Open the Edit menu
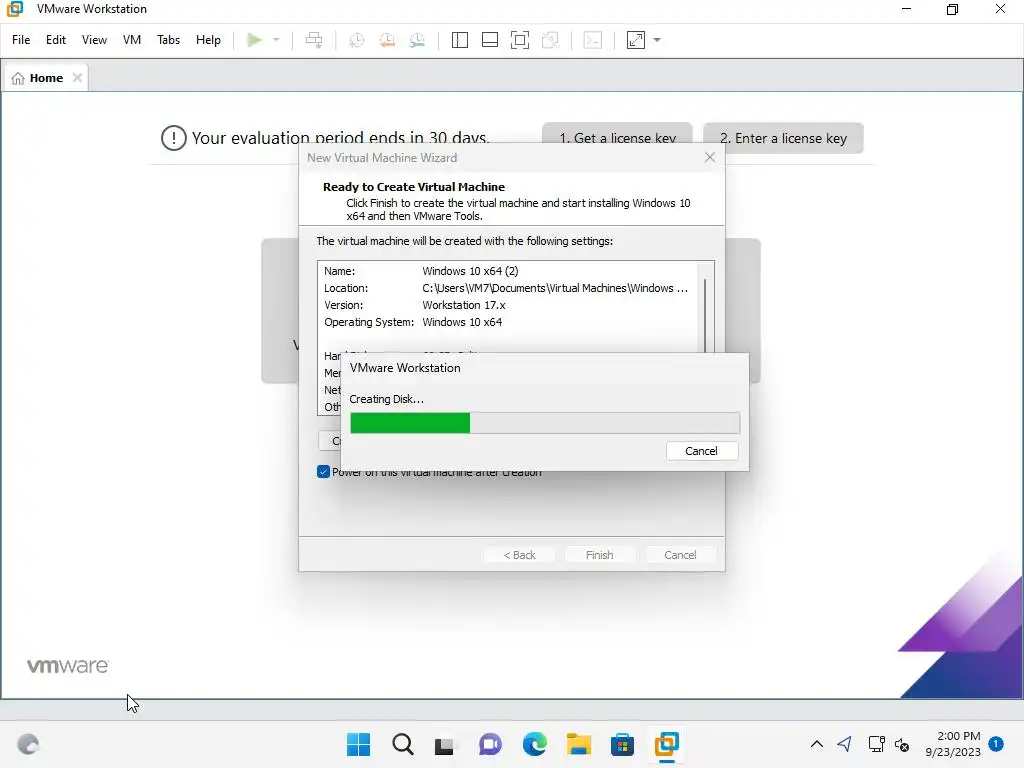Image resolution: width=1024 pixels, height=768 pixels. click(x=56, y=40)
